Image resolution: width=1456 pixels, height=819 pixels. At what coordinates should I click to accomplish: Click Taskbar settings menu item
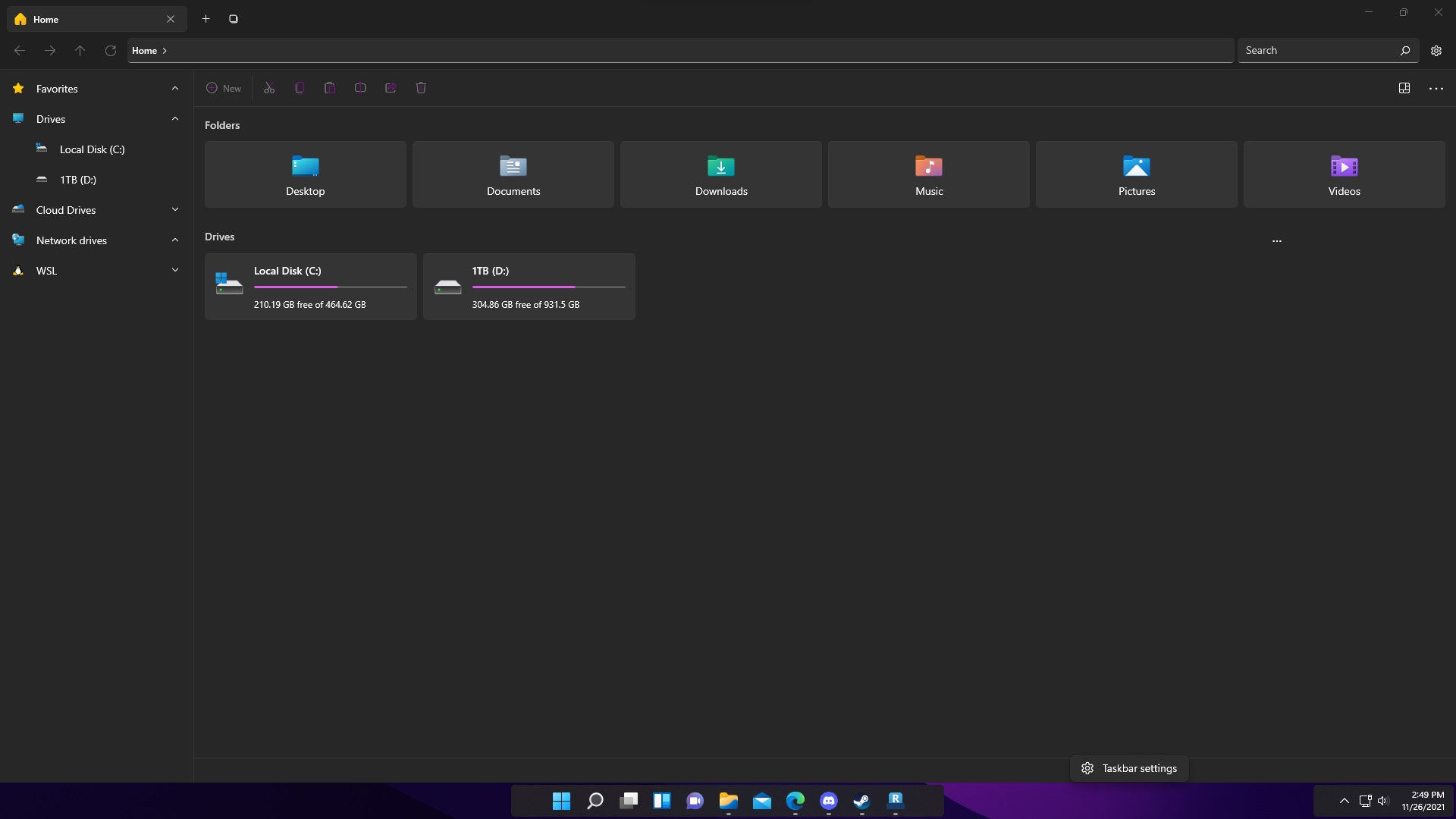(x=1130, y=768)
